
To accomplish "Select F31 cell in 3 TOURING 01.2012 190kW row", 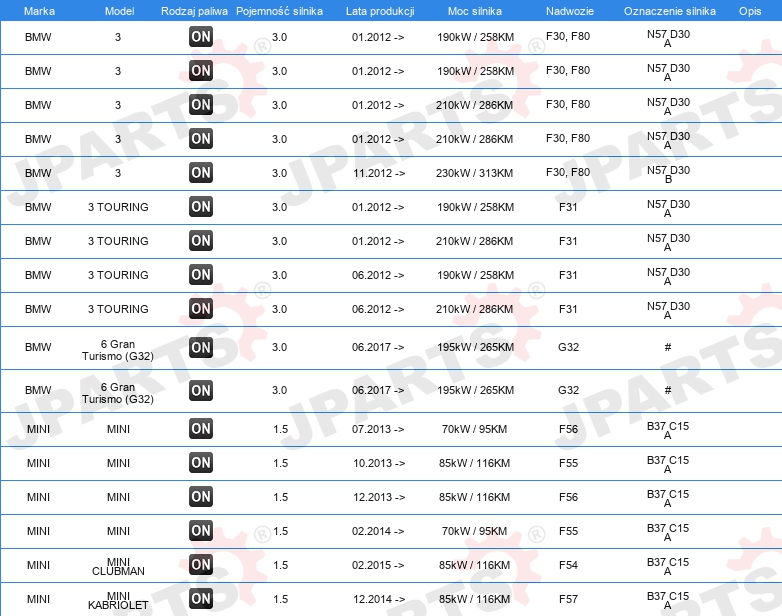I will pos(568,207).
